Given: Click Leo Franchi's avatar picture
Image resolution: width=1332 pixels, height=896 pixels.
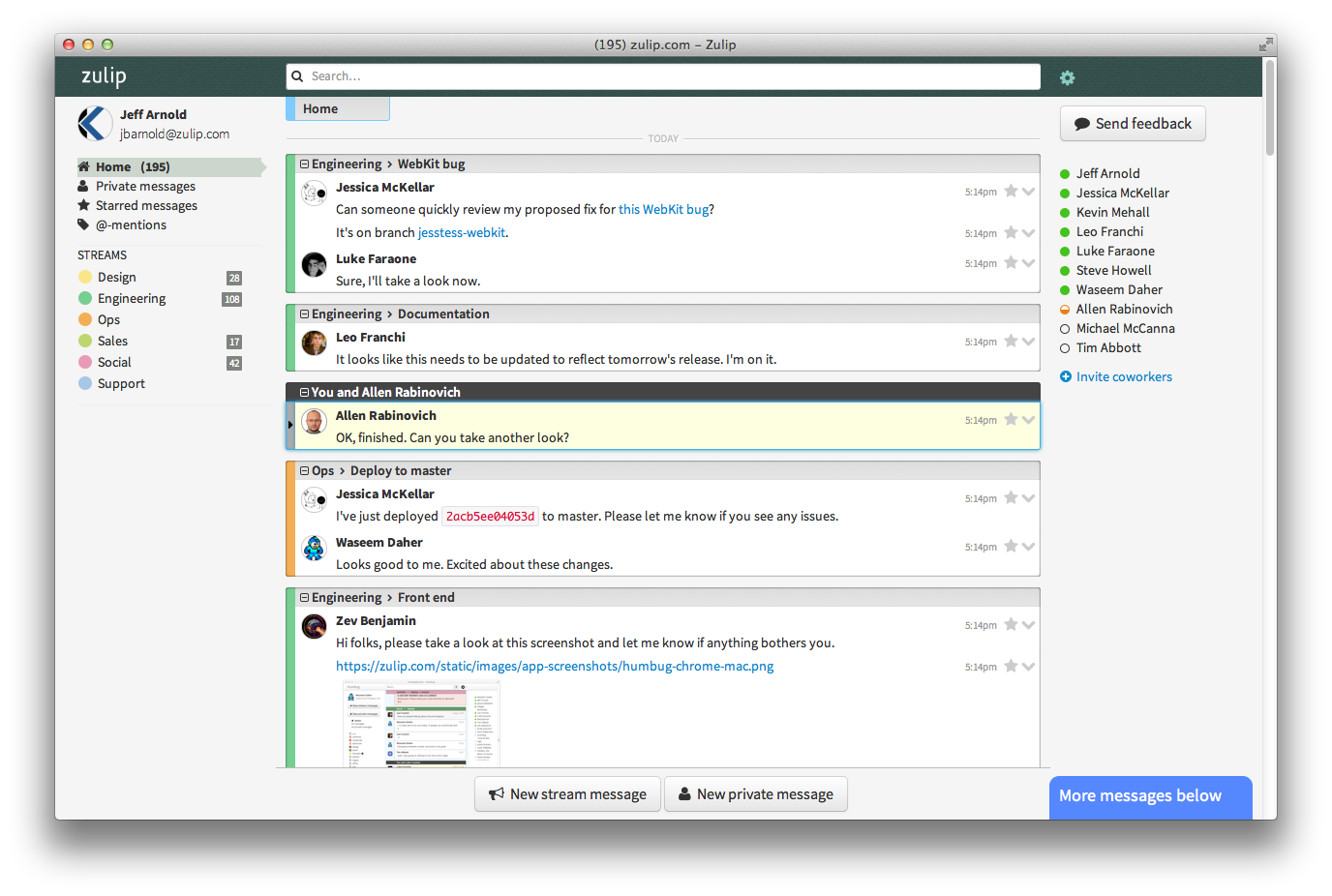Looking at the screenshot, I should 314,343.
